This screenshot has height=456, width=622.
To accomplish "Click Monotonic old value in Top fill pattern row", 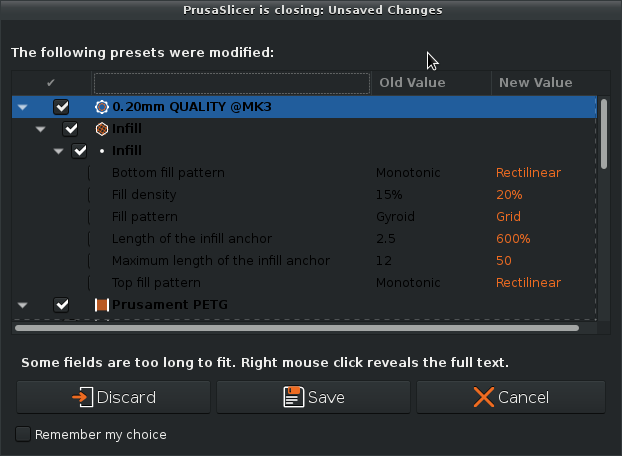I will [408, 283].
